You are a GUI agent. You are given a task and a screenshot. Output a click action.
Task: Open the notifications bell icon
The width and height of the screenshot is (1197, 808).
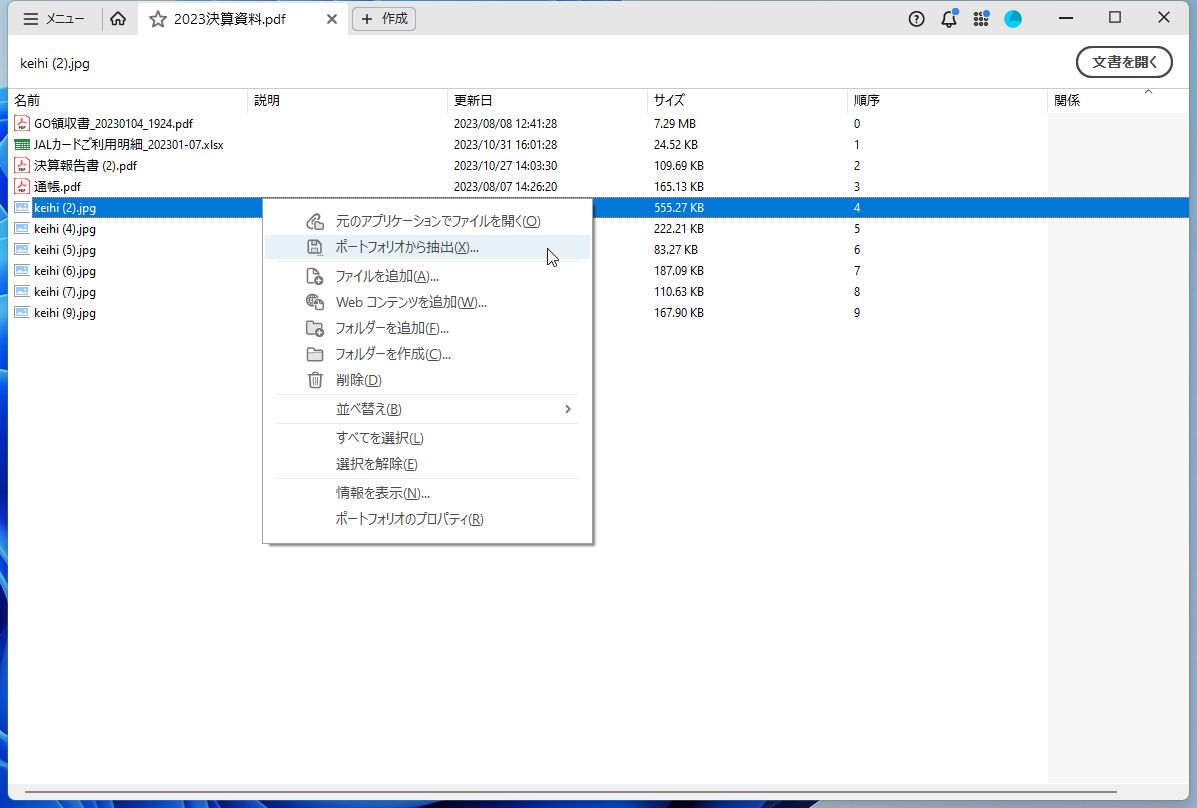(x=949, y=19)
